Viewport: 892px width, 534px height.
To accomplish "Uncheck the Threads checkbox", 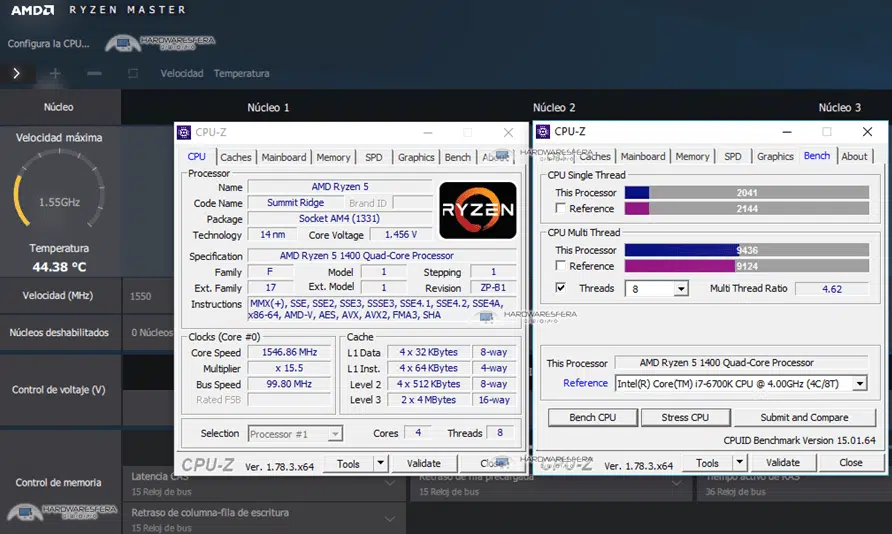I will (561, 288).
